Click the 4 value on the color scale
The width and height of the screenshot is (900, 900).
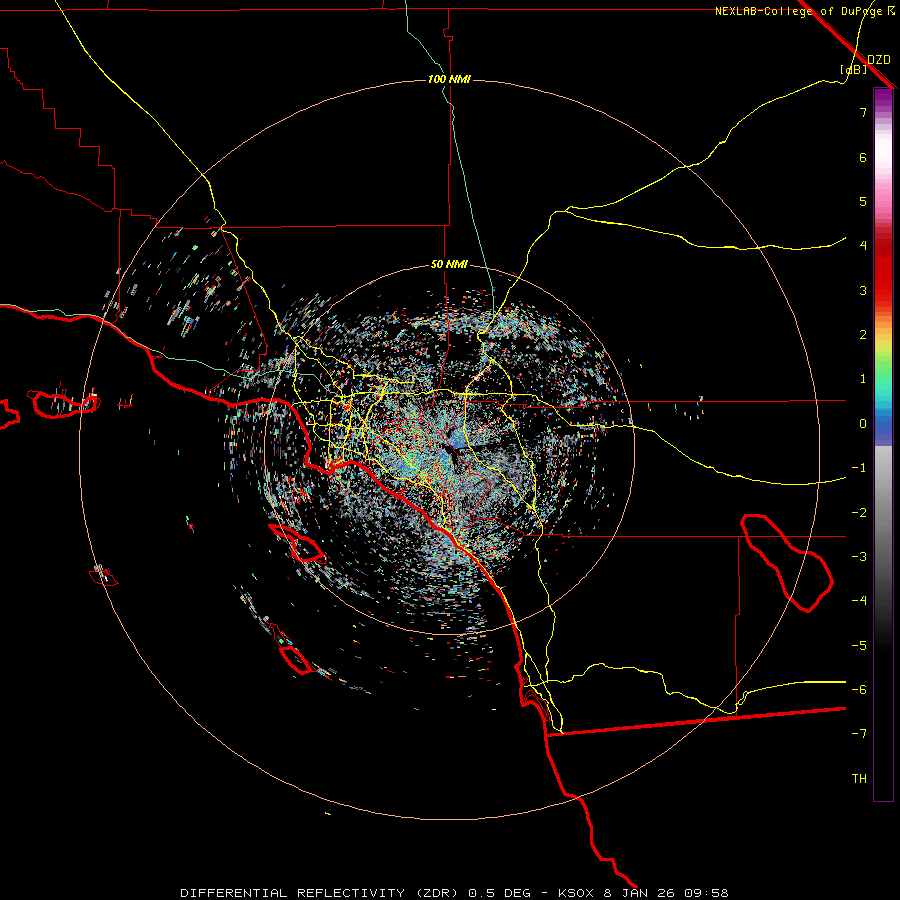[863, 246]
